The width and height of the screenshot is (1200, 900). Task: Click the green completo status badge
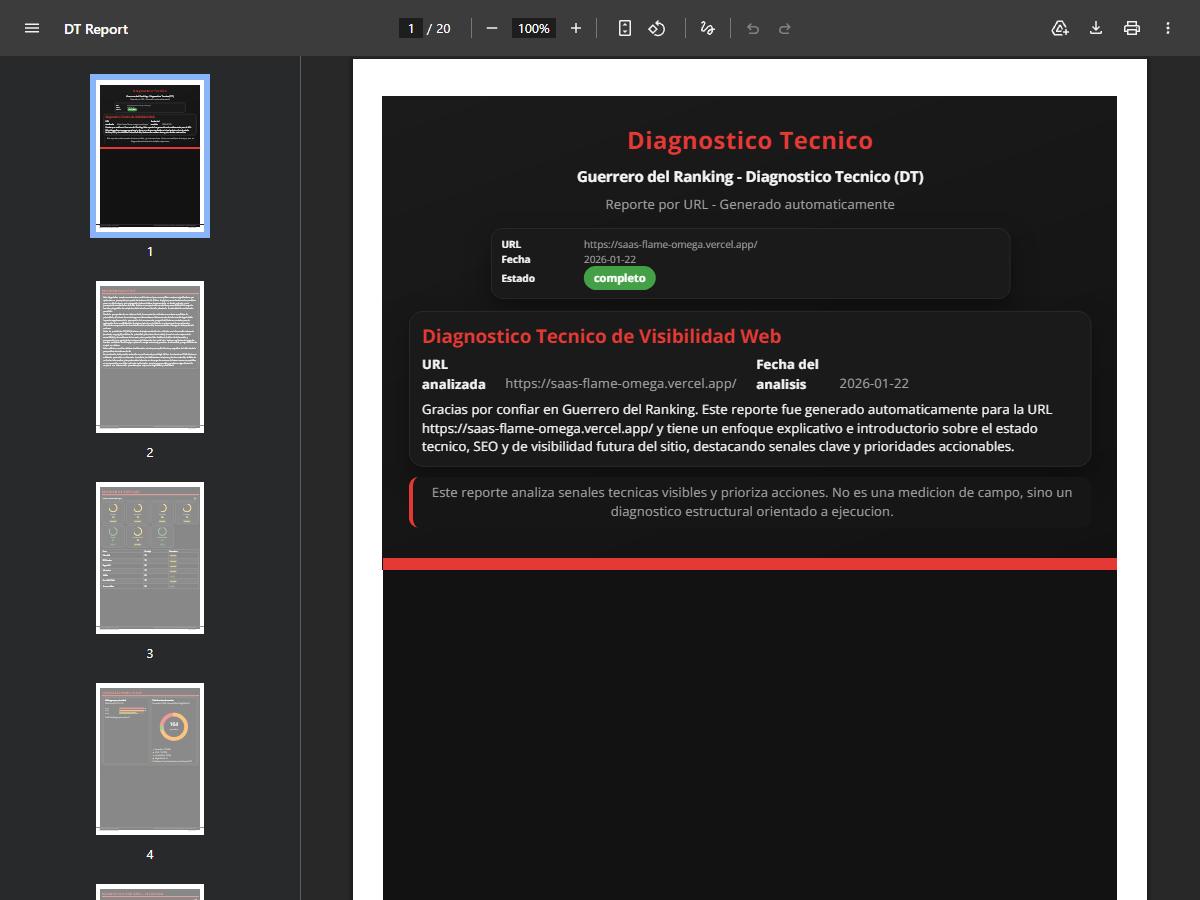pyautogui.click(x=619, y=278)
